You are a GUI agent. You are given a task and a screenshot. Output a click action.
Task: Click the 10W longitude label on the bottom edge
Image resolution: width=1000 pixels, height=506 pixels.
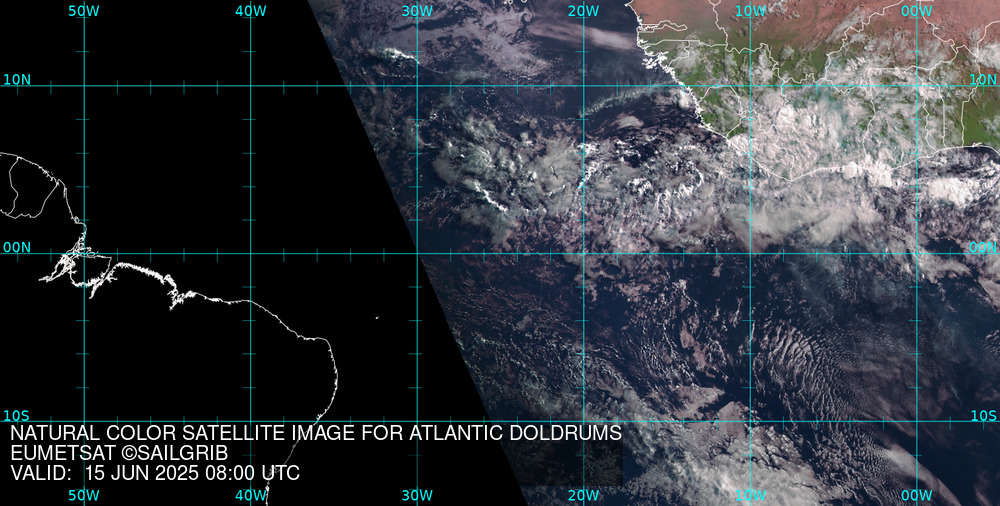click(750, 495)
